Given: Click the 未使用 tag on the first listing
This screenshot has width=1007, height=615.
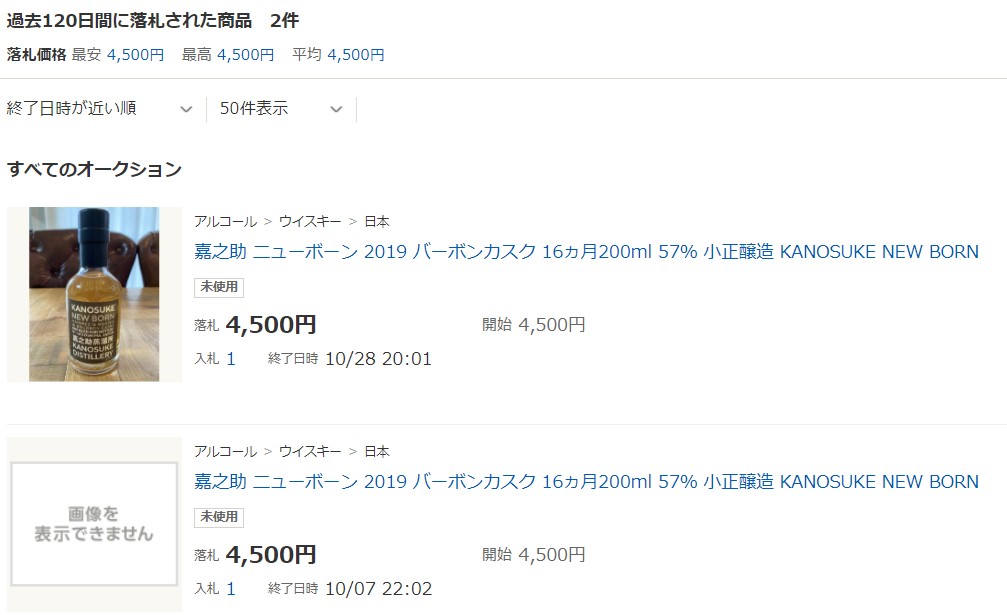Looking at the screenshot, I should click(x=219, y=287).
